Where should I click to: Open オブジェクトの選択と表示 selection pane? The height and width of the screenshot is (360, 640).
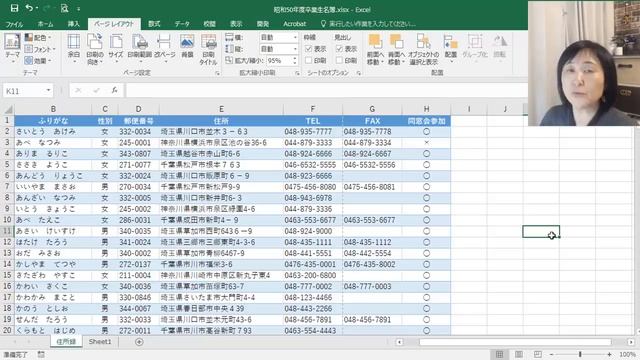[x=424, y=49]
